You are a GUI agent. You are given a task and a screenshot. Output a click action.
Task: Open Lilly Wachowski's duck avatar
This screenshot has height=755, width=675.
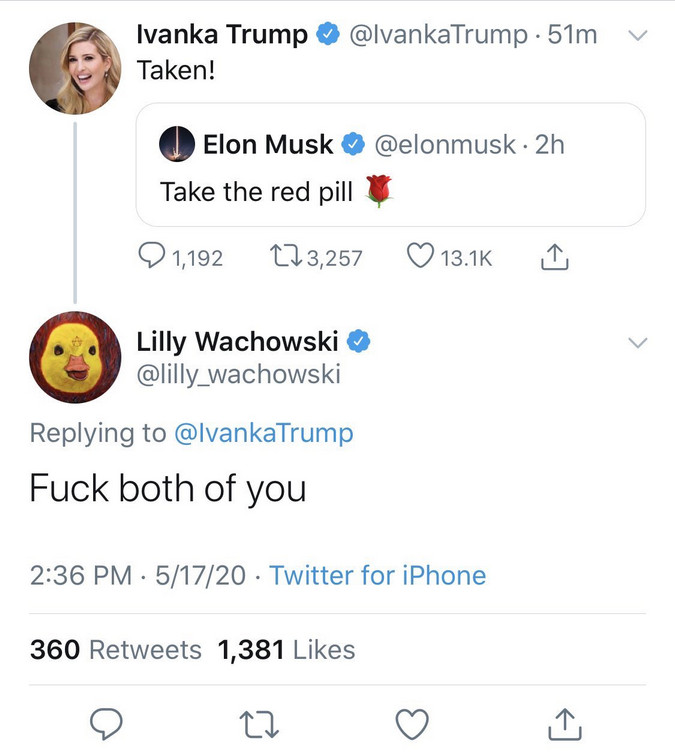point(75,357)
